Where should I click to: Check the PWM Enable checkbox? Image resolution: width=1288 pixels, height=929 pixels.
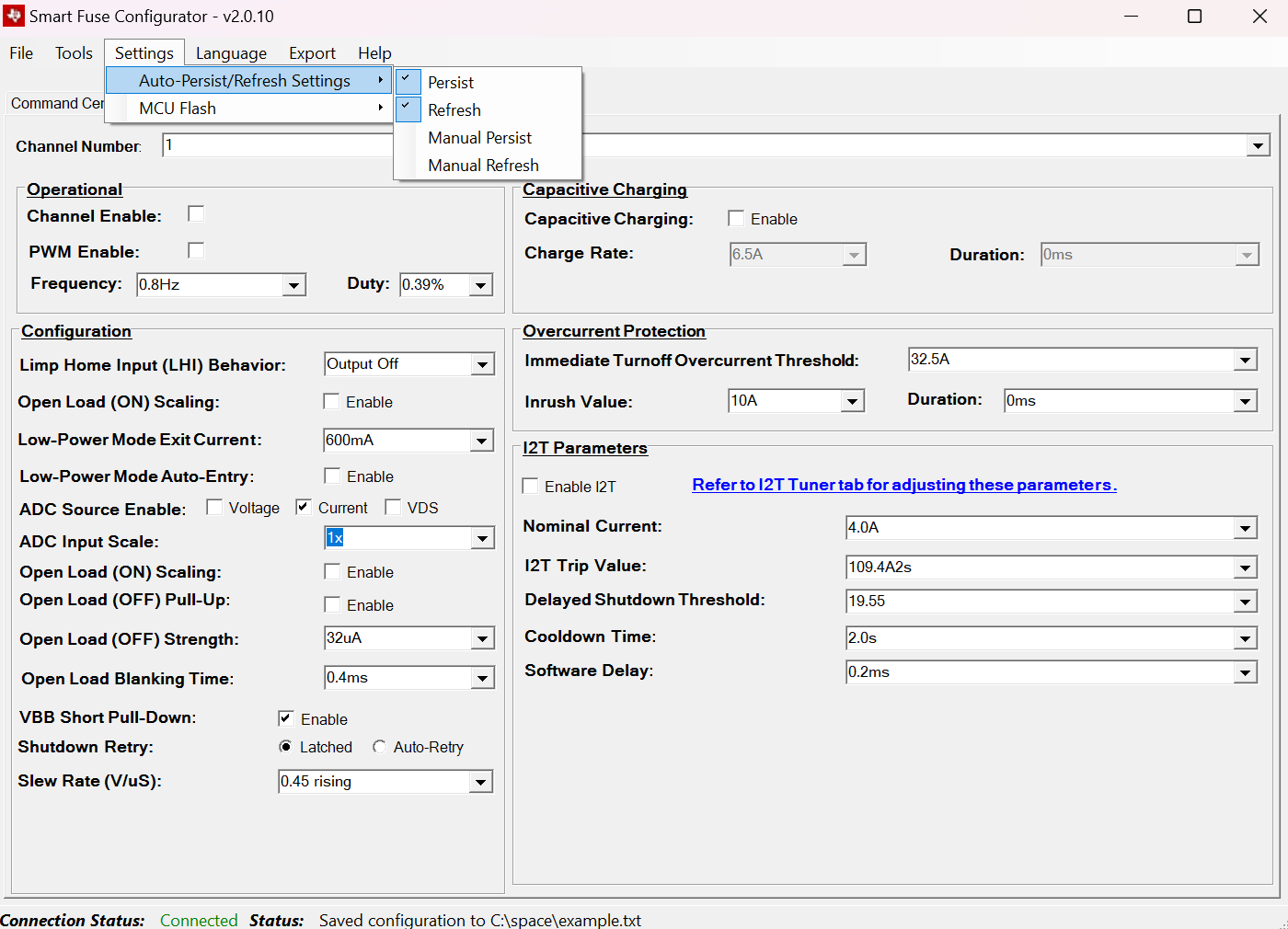click(196, 250)
